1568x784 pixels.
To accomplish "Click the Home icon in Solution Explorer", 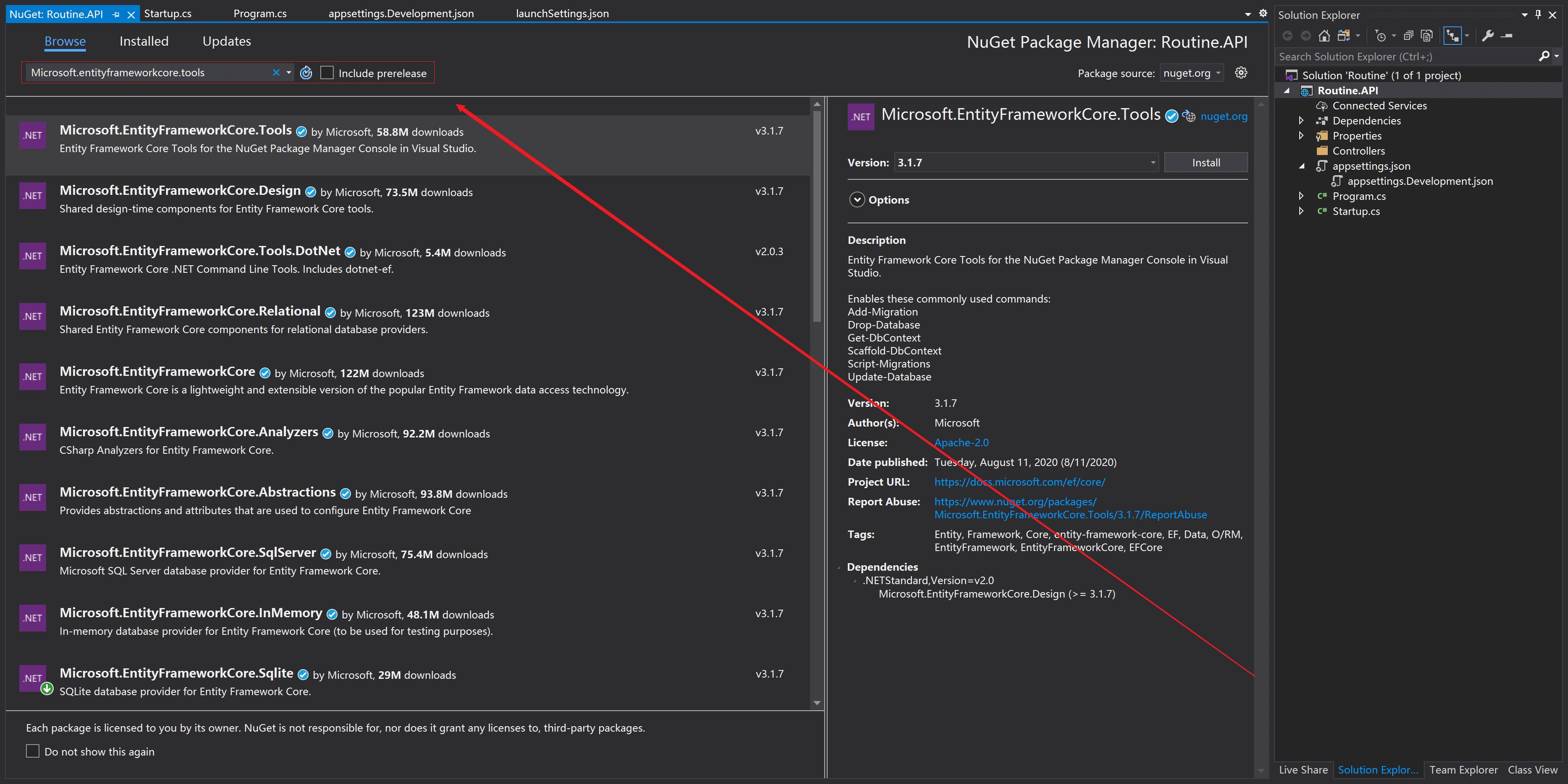I will click(x=1324, y=36).
